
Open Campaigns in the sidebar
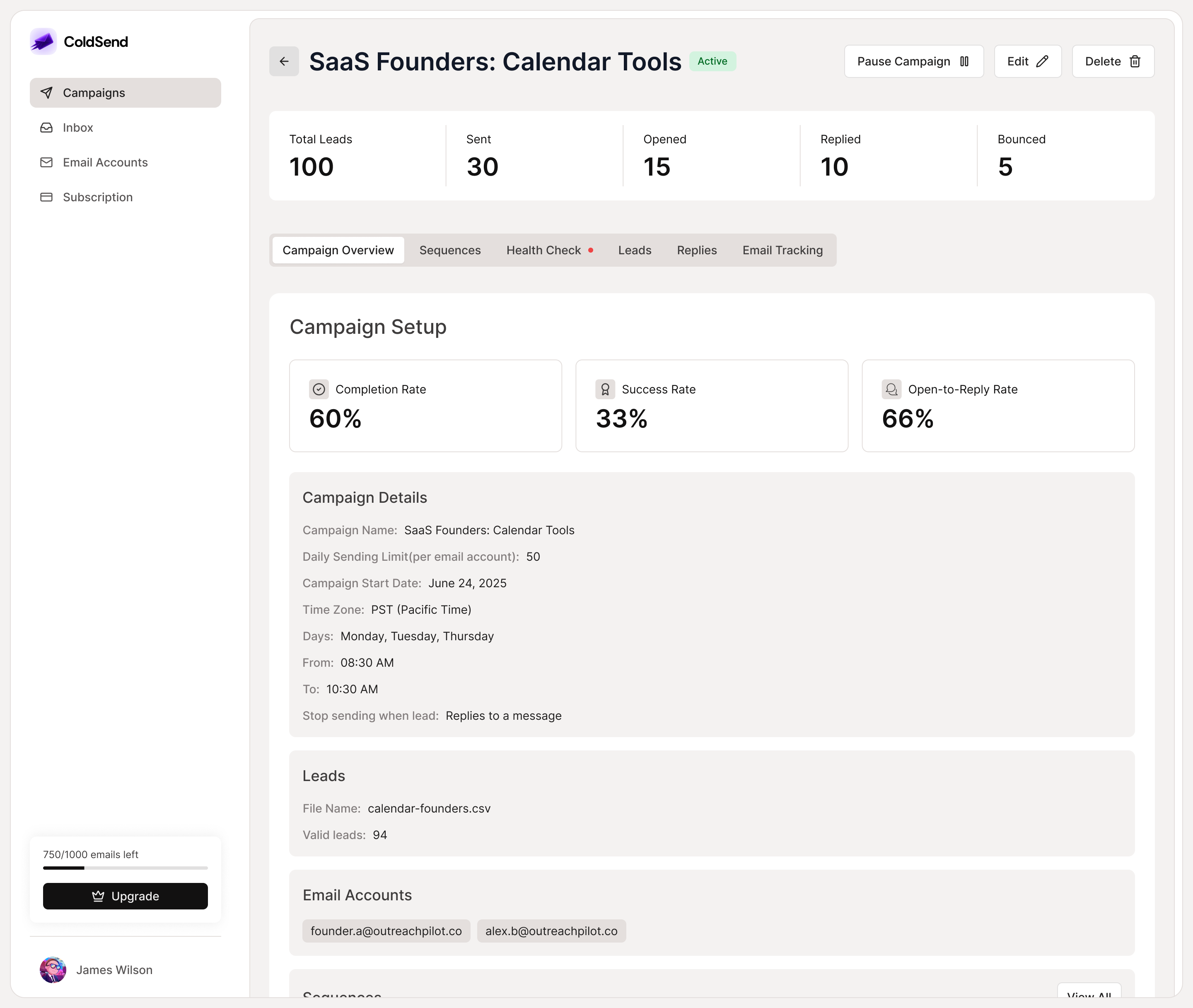pos(125,93)
